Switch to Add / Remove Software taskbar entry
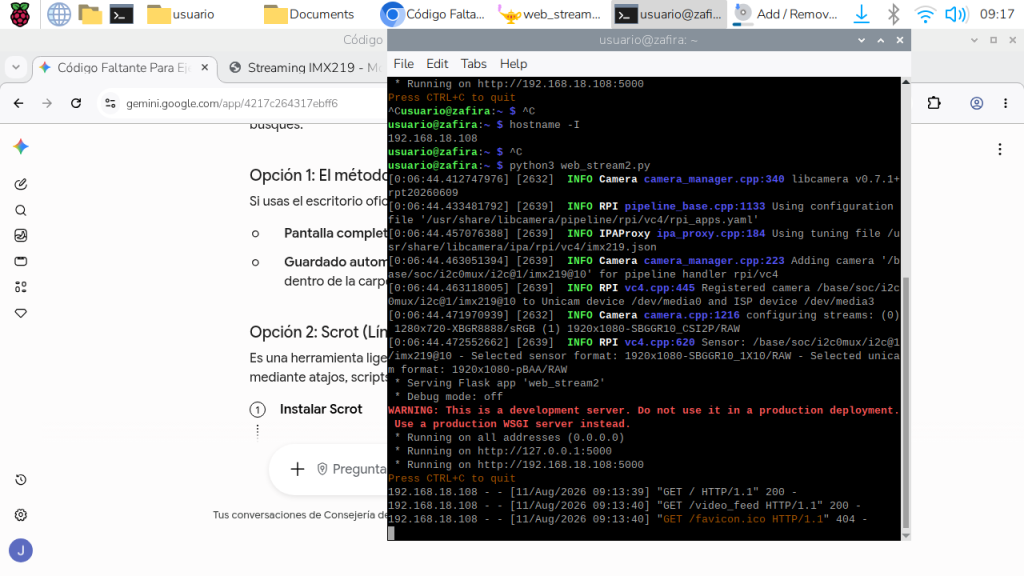 [786, 14]
